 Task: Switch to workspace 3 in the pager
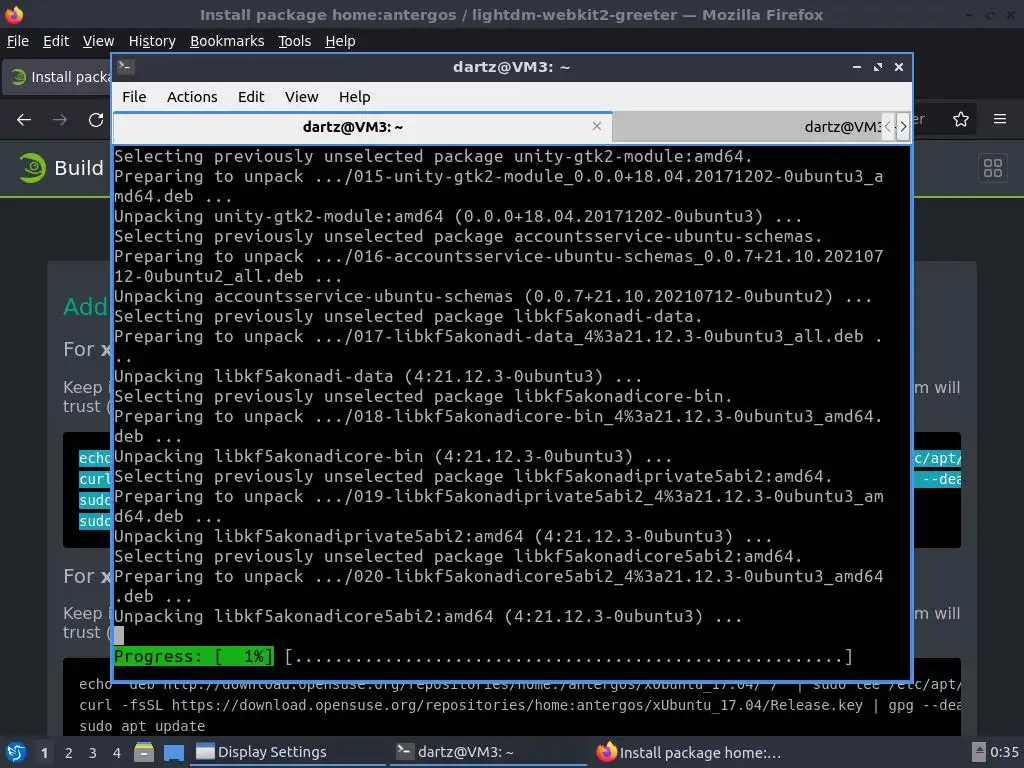click(93, 753)
